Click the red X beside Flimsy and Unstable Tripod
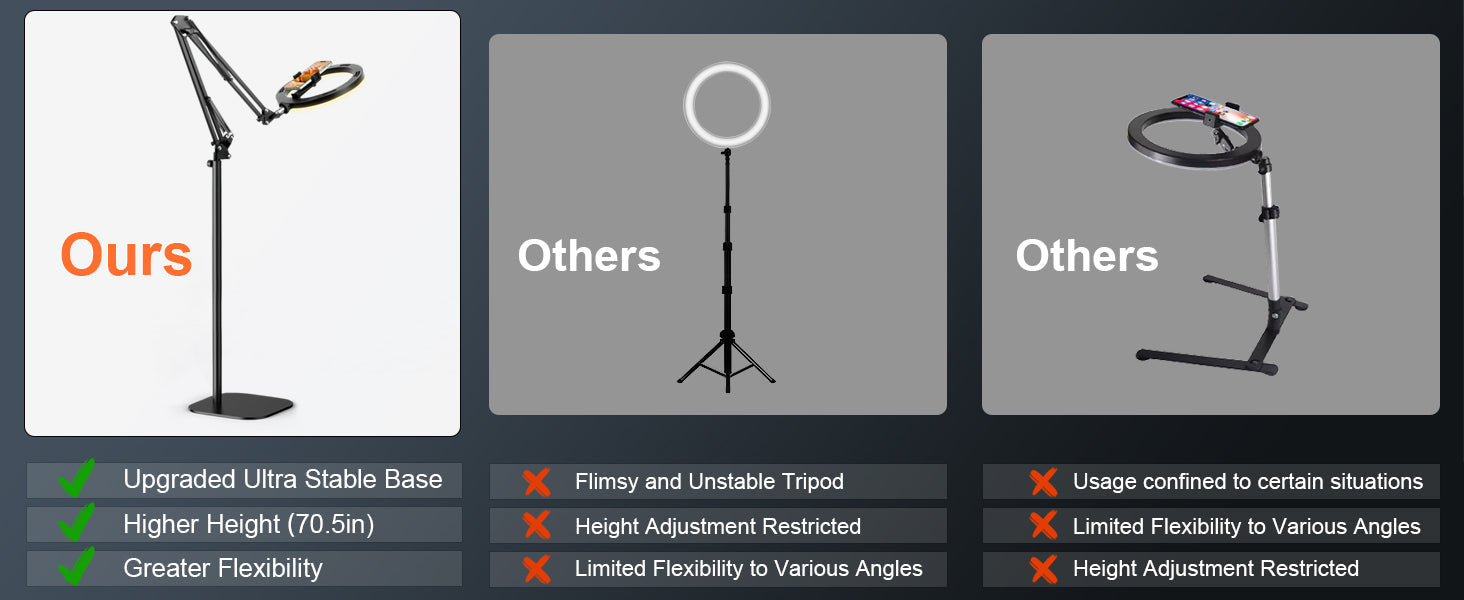 coord(537,482)
